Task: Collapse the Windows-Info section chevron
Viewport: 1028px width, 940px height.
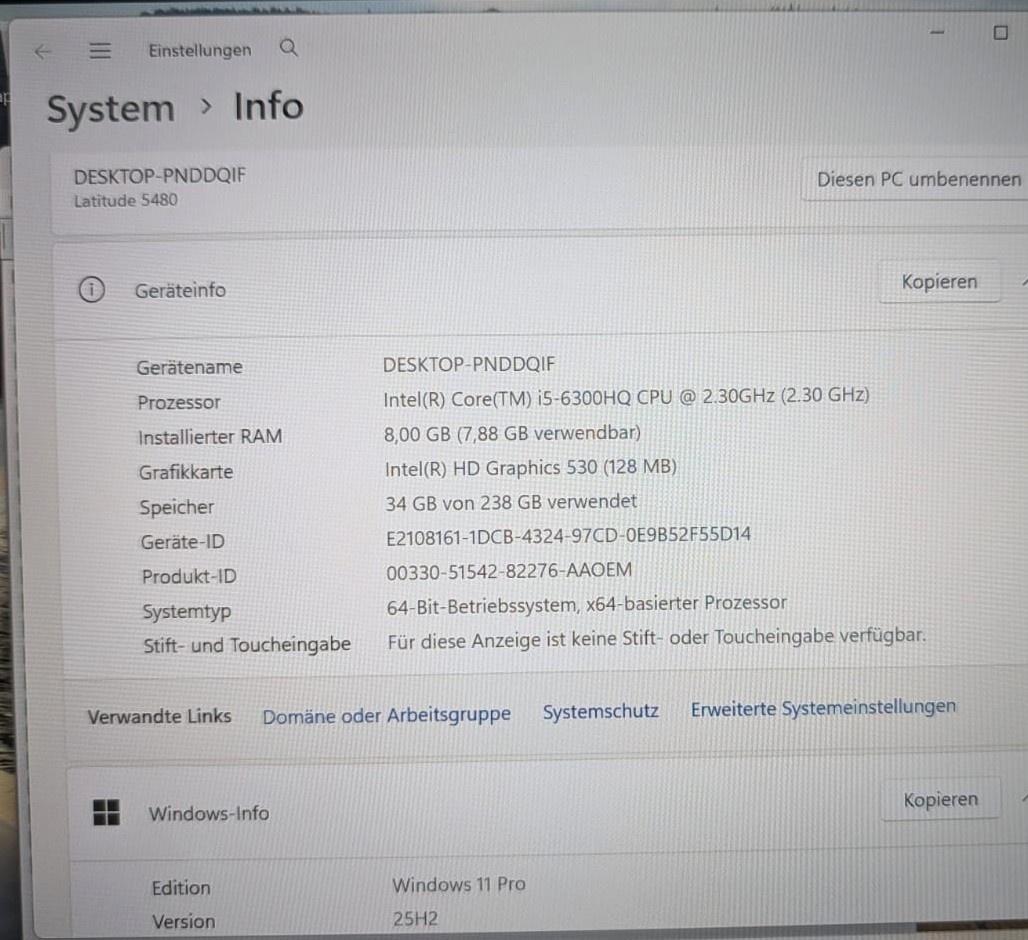Action: point(1023,798)
